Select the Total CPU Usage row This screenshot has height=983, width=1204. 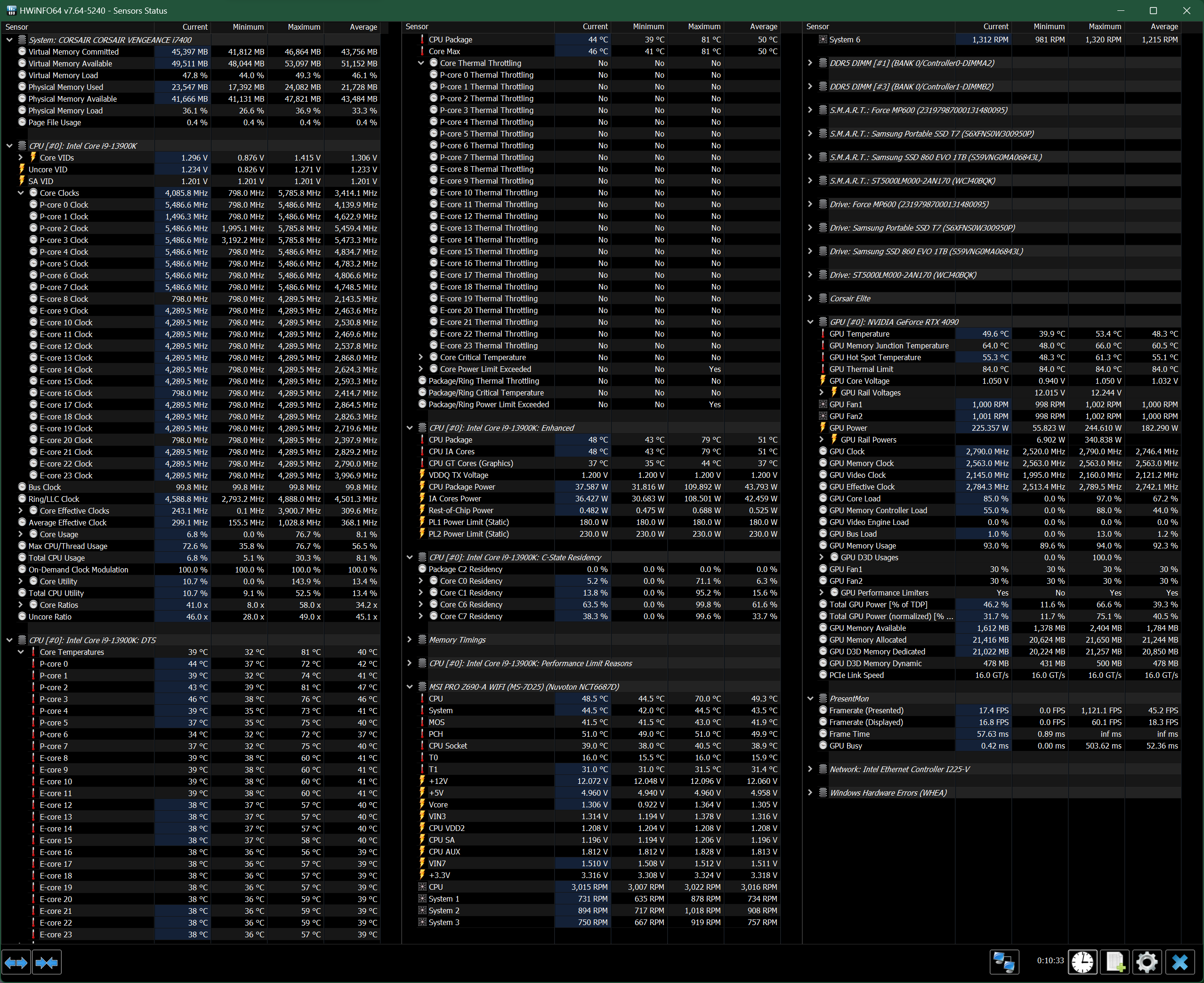point(191,558)
